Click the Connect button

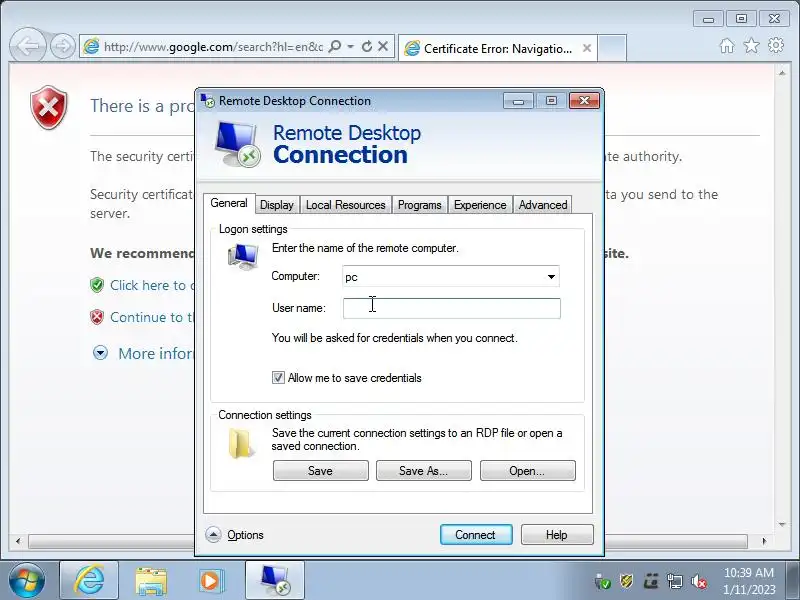[476, 535]
